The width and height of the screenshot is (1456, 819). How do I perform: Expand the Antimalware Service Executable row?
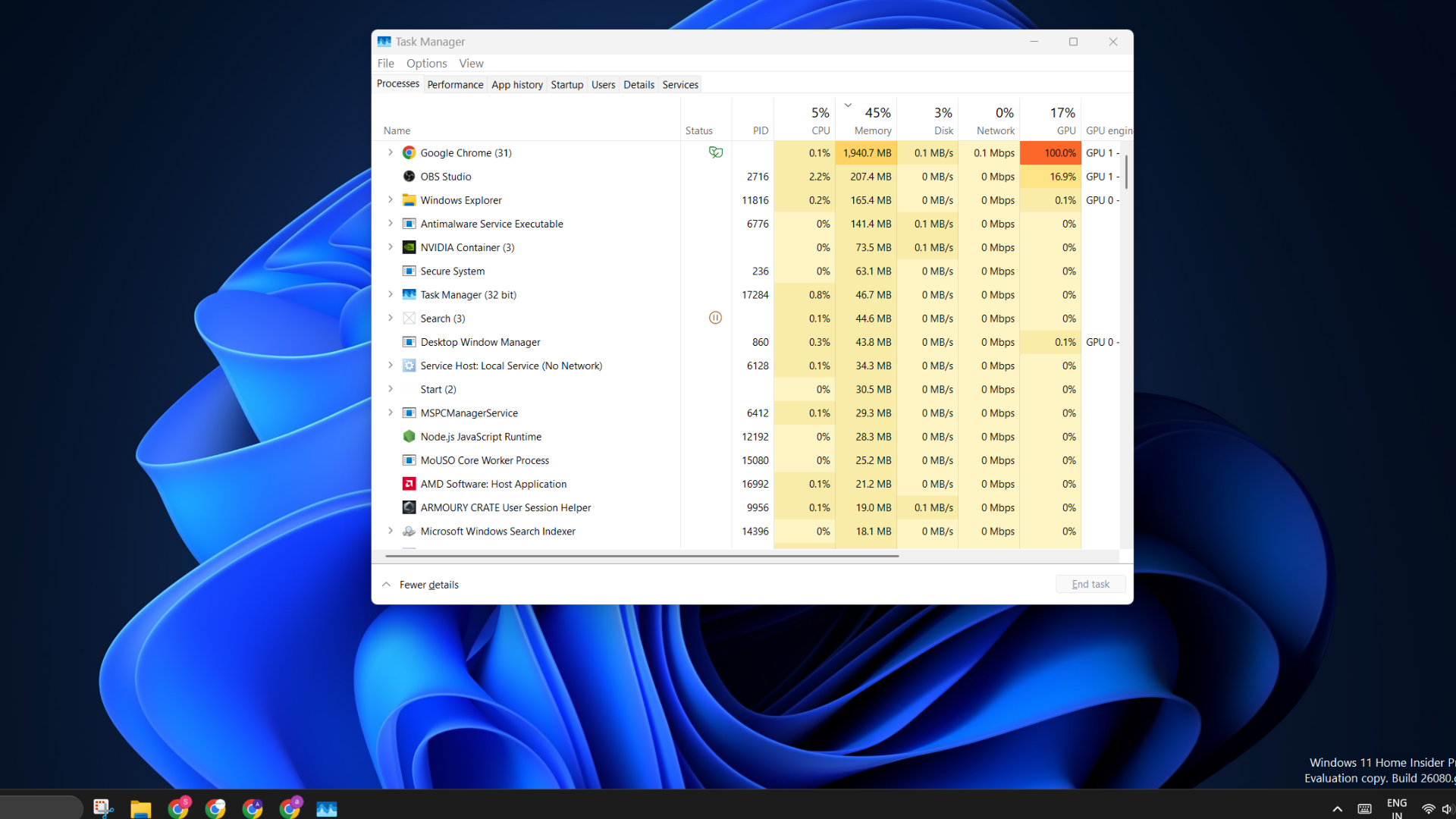tap(391, 223)
